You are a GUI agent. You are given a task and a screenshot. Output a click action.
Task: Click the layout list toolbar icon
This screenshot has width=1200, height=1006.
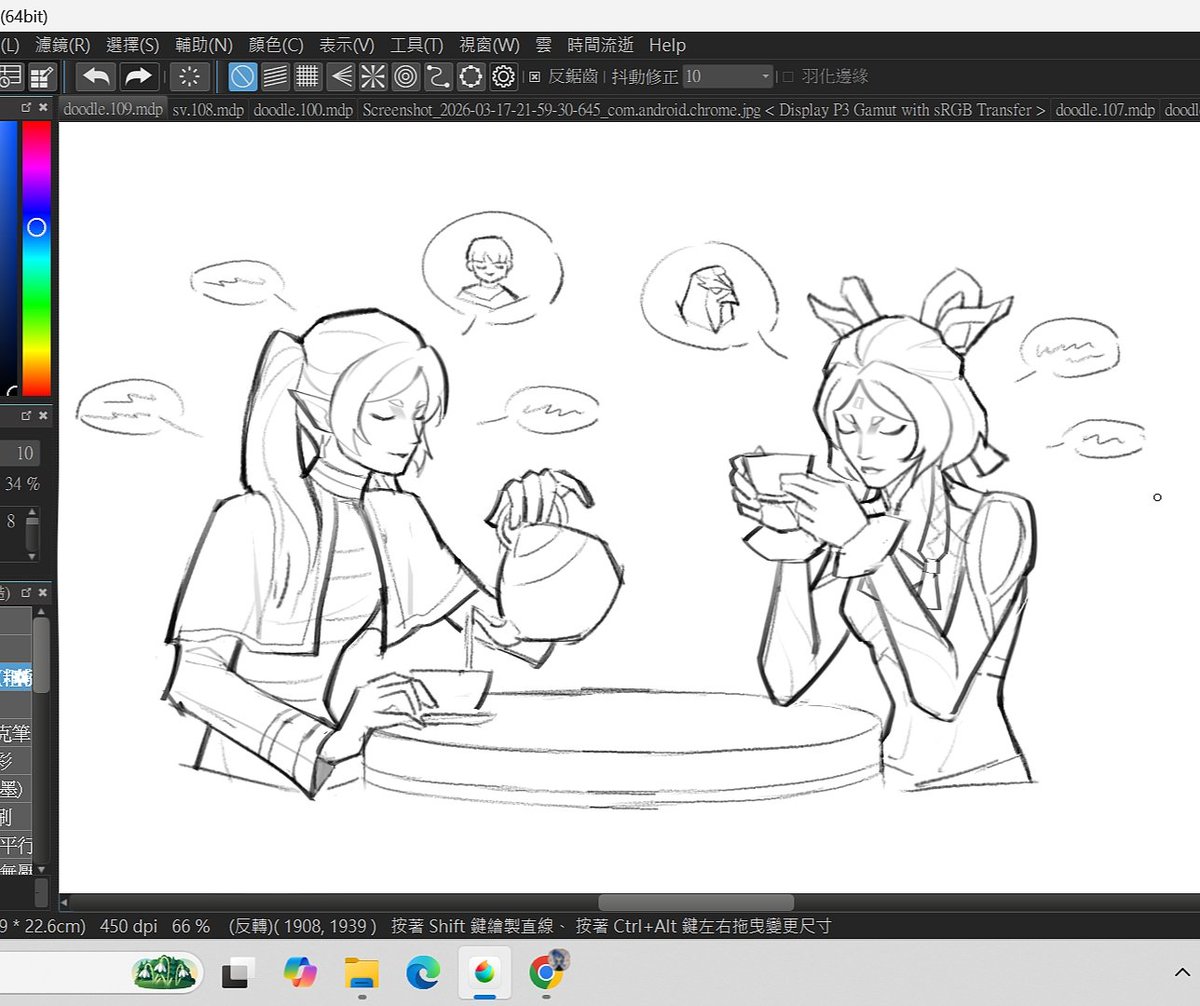[10, 76]
